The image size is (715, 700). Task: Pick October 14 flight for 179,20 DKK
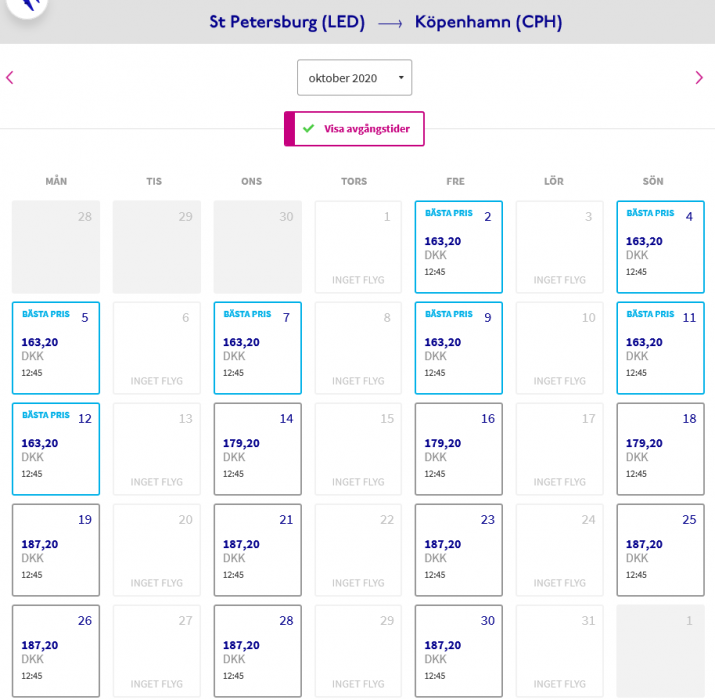(257, 449)
